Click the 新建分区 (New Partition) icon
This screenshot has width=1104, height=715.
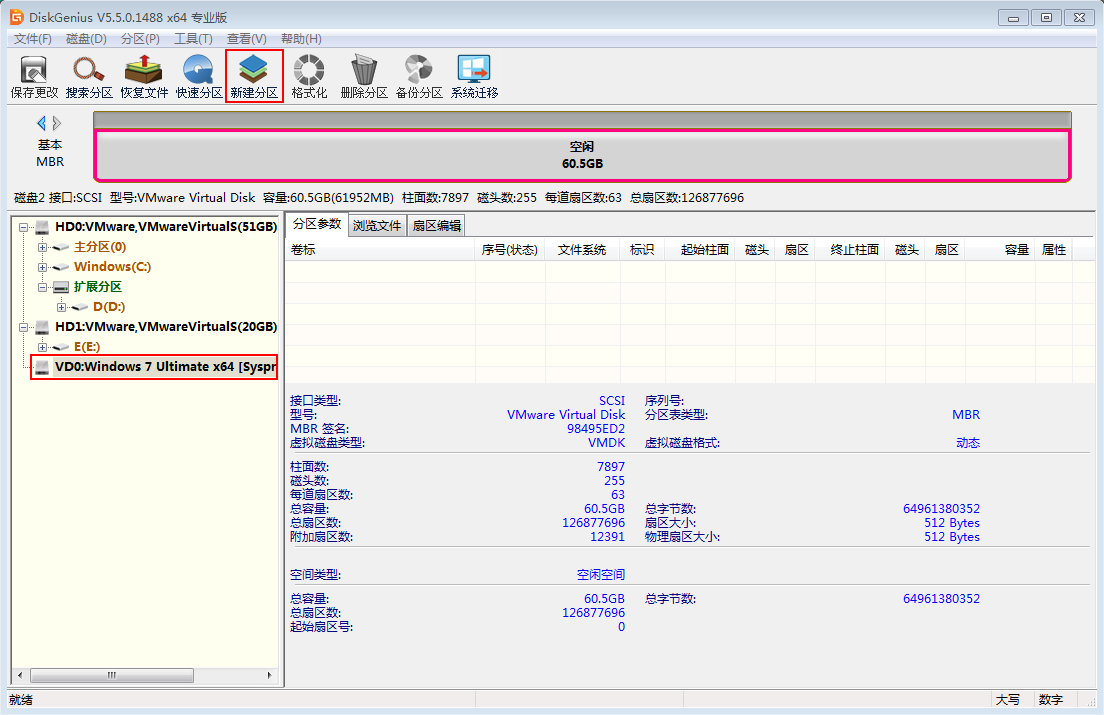(254, 76)
